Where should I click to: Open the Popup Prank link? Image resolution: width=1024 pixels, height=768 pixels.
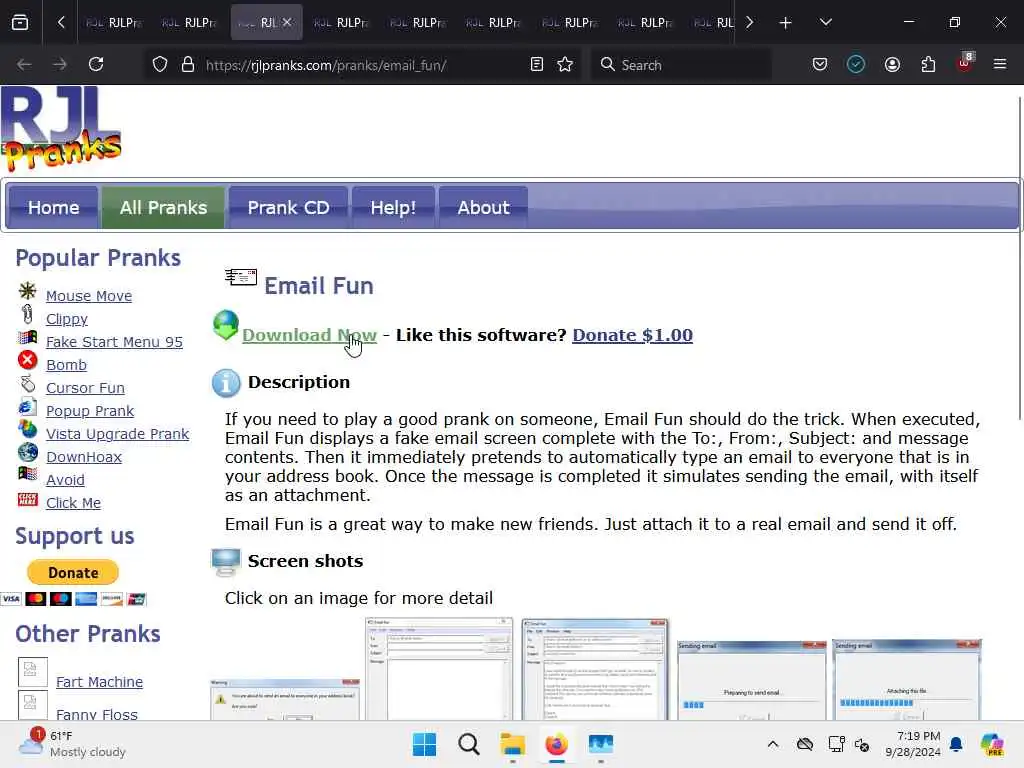[x=89, y=411]
